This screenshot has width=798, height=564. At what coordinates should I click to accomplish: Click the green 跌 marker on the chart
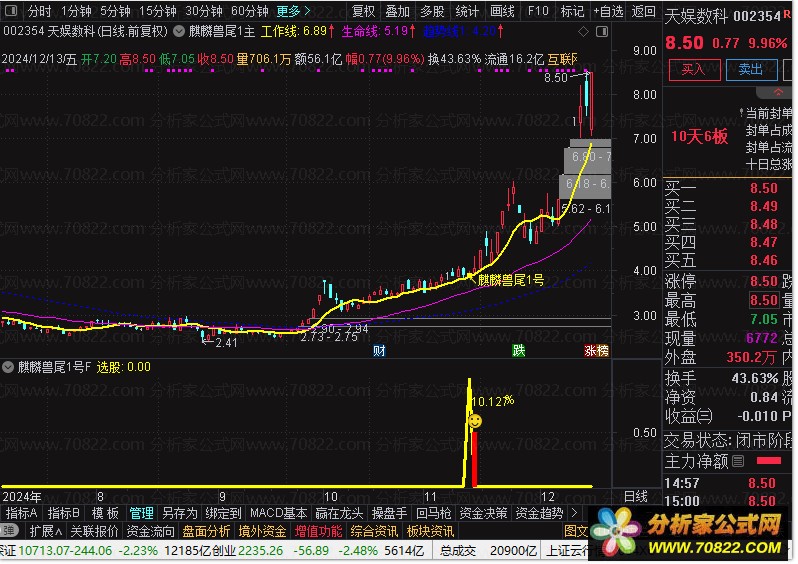point(518,350)
